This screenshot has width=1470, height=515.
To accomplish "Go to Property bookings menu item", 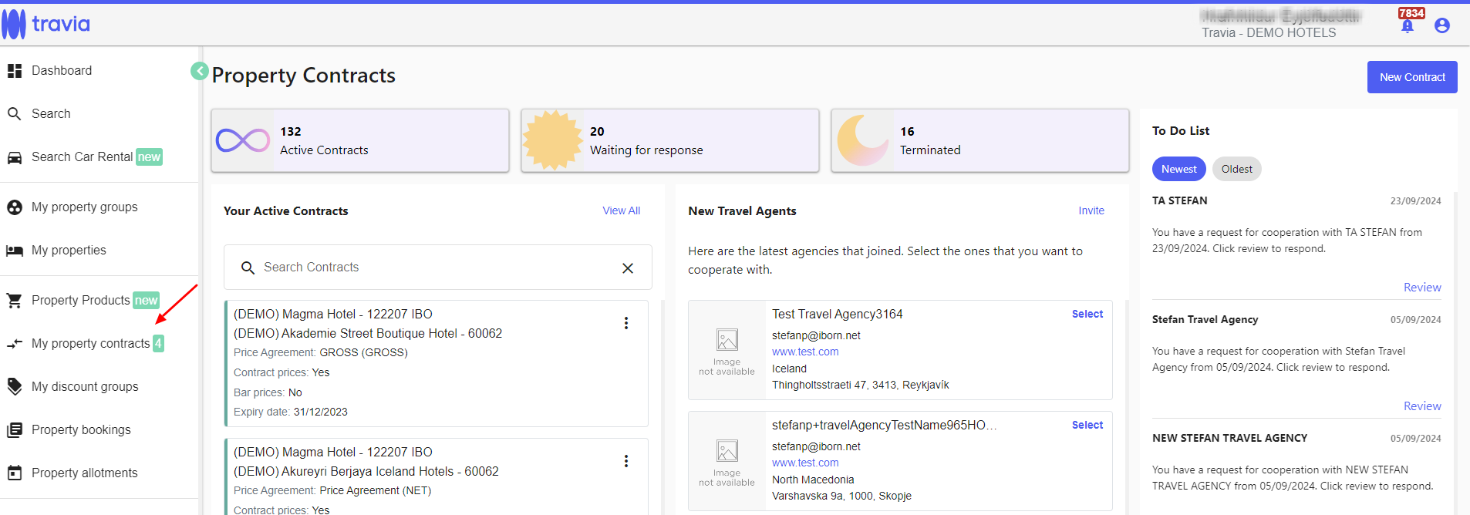I will coord(81,430).
